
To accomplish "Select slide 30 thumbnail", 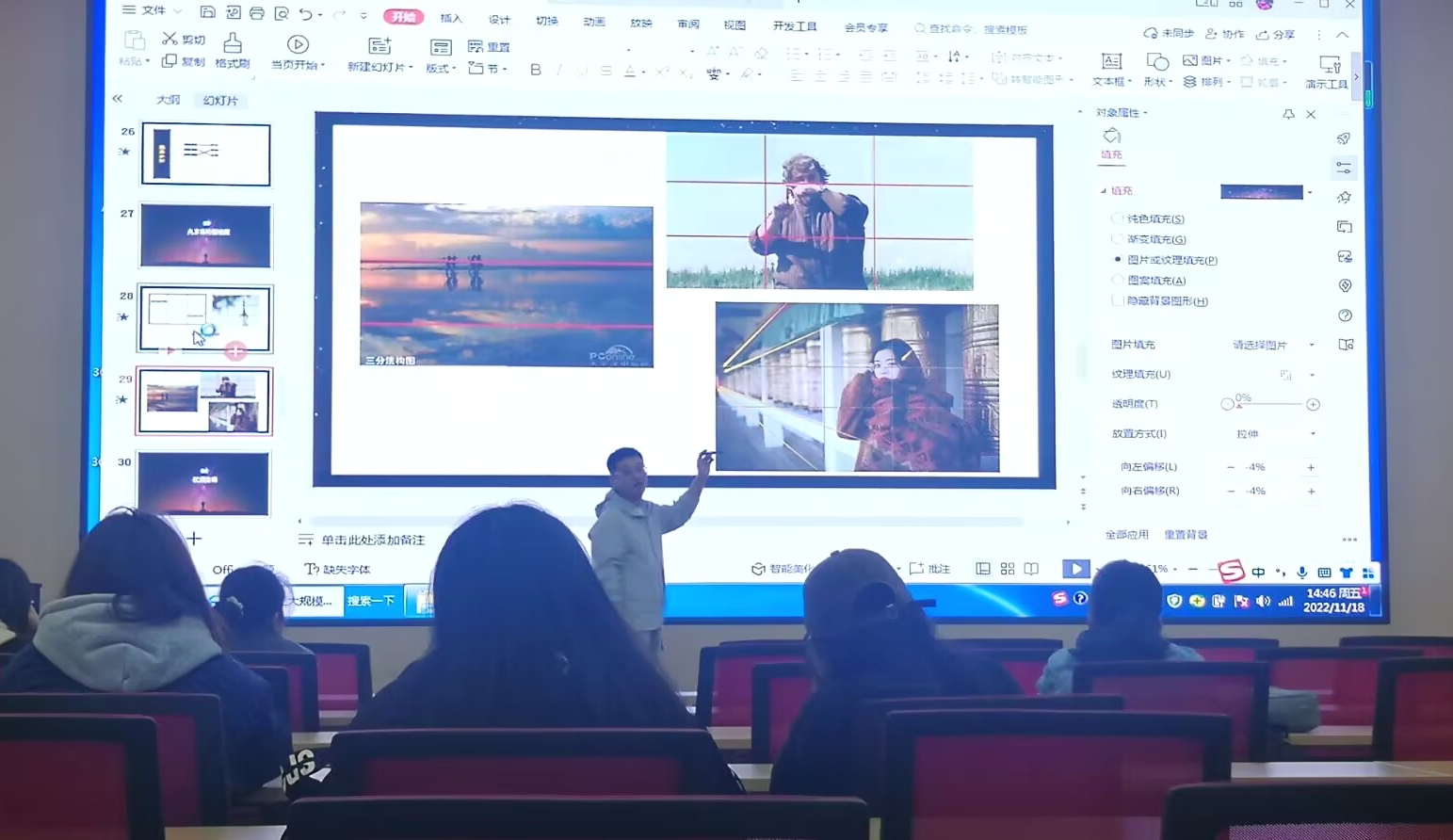I will (203, 483).
